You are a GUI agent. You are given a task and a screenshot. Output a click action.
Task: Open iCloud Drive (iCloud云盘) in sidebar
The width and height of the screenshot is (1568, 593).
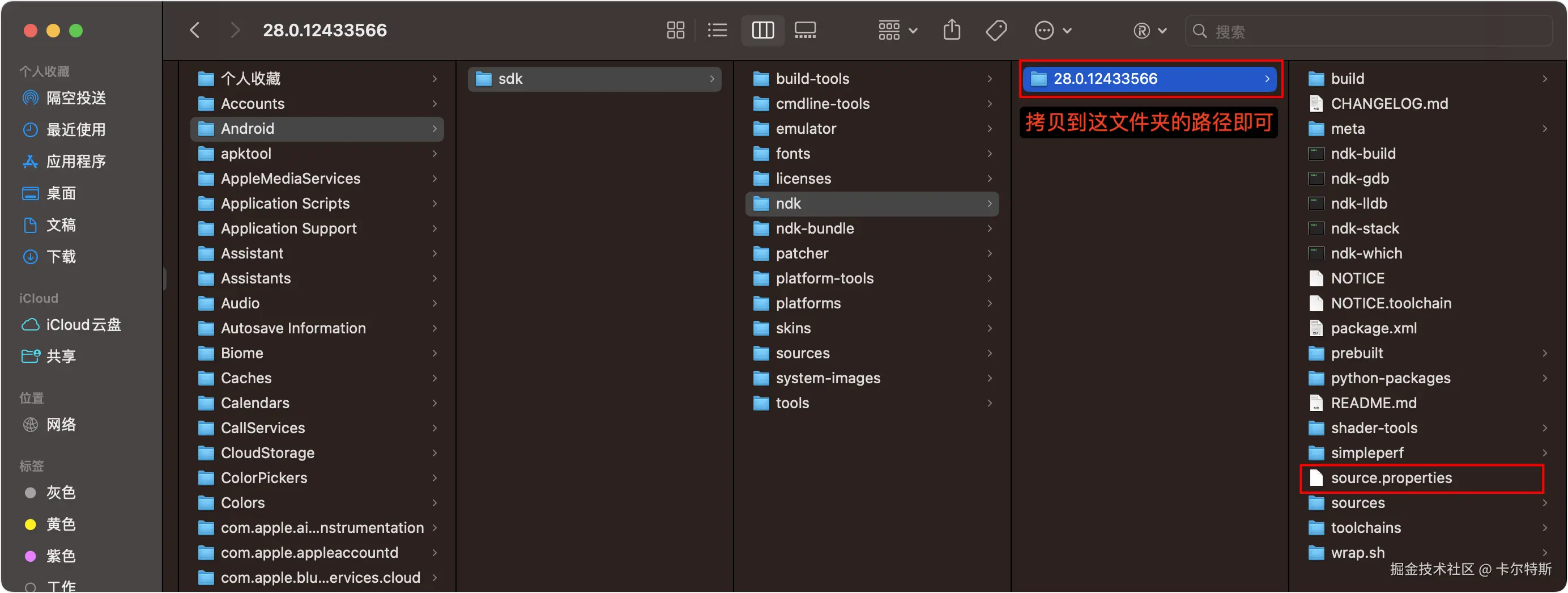(x=71, y=325)
